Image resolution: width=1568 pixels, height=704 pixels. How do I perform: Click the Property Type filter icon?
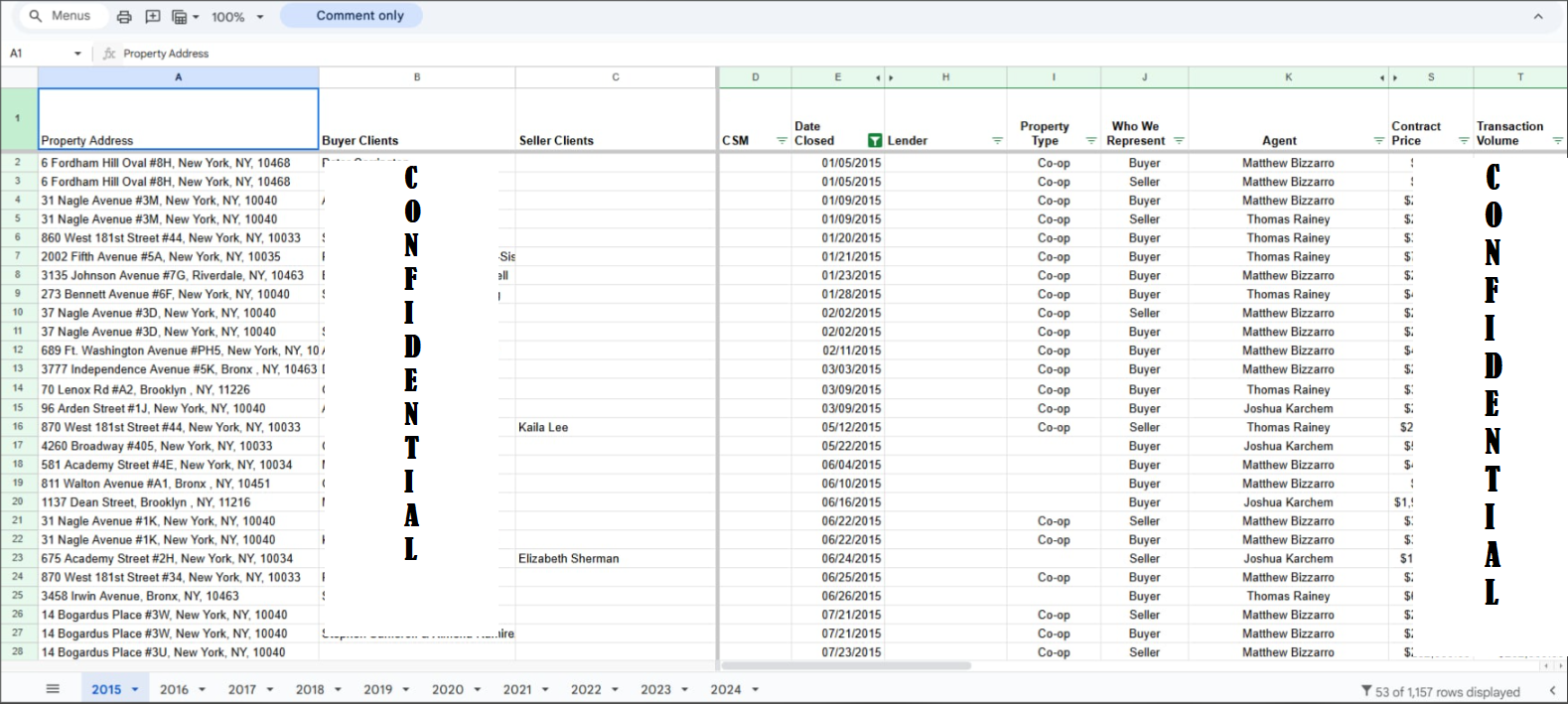[1091, 141]
